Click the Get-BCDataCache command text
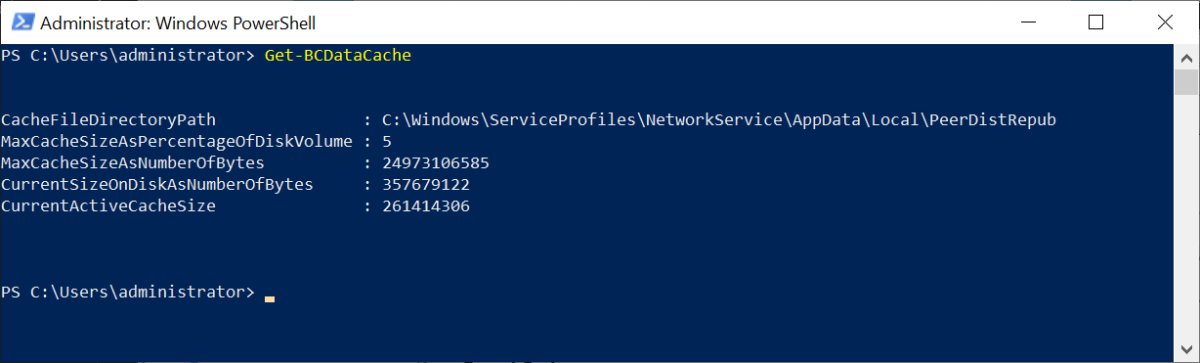 (338, 56)
